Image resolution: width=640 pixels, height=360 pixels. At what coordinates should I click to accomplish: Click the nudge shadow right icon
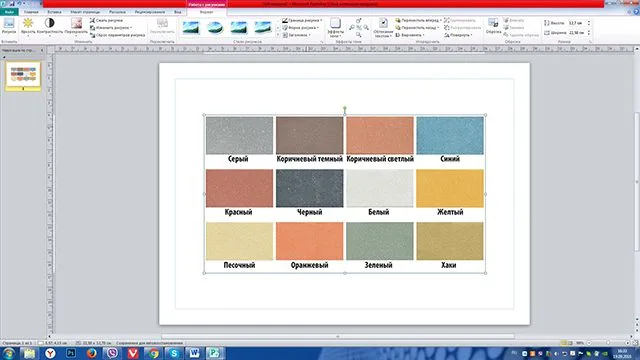click(366, 28)
